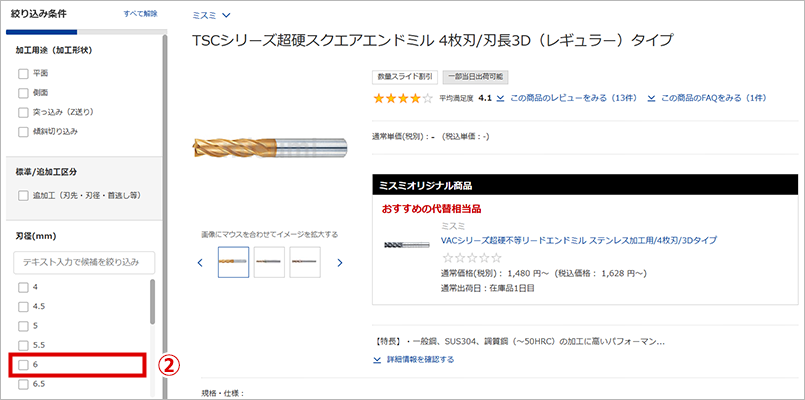
Task: Open the ミスミ brand dropdown
Action: 211,15
